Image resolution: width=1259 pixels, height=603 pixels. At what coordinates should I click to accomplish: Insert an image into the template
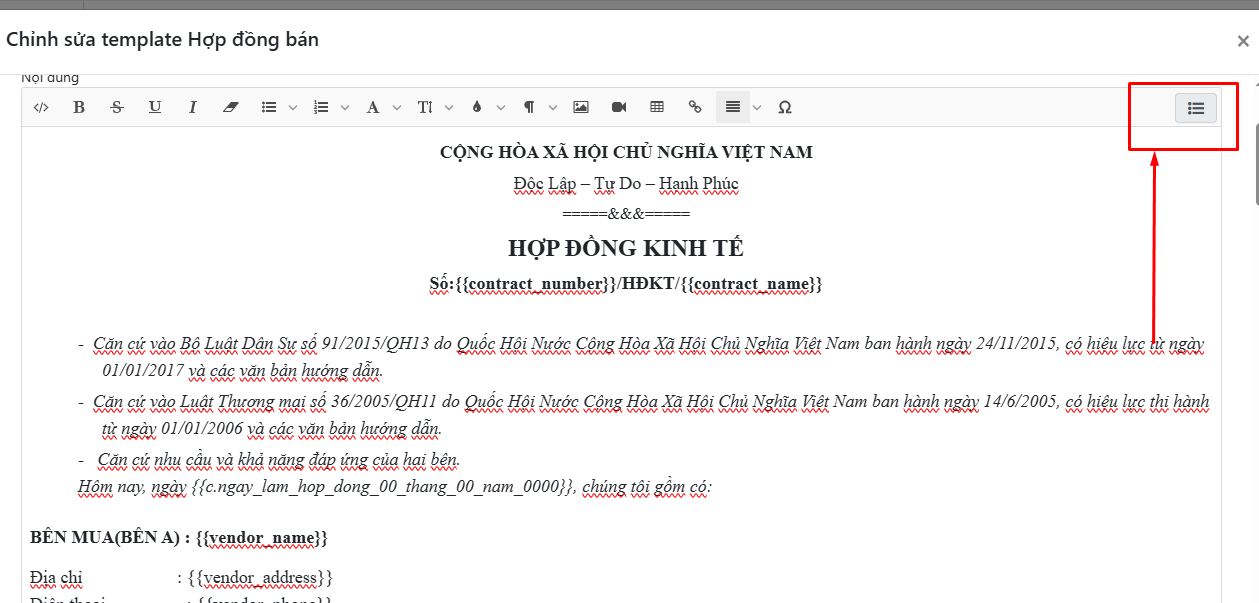(x=581, y=107)
